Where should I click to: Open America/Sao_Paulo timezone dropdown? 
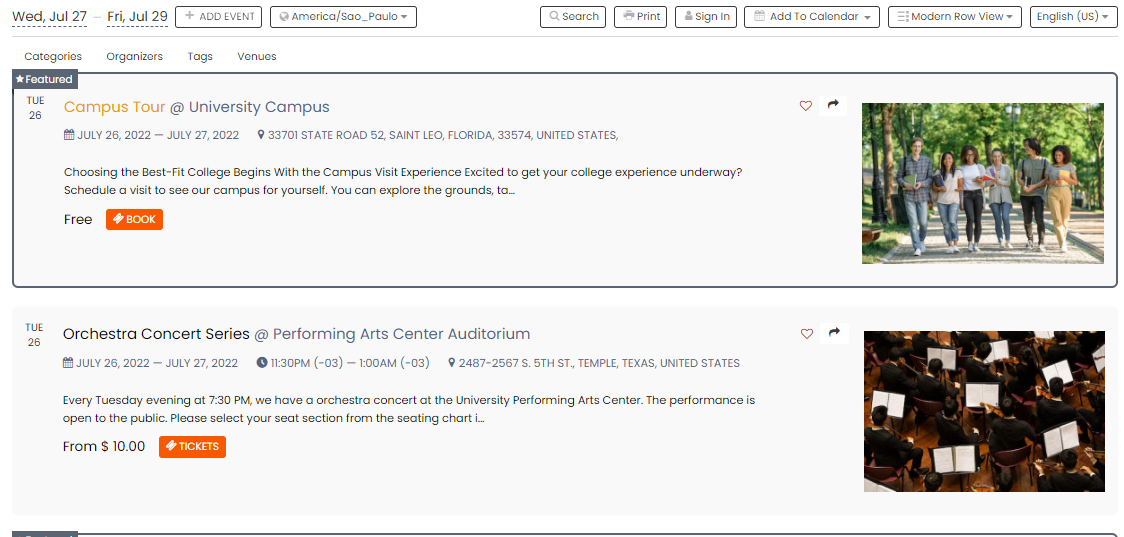(343, 16)
